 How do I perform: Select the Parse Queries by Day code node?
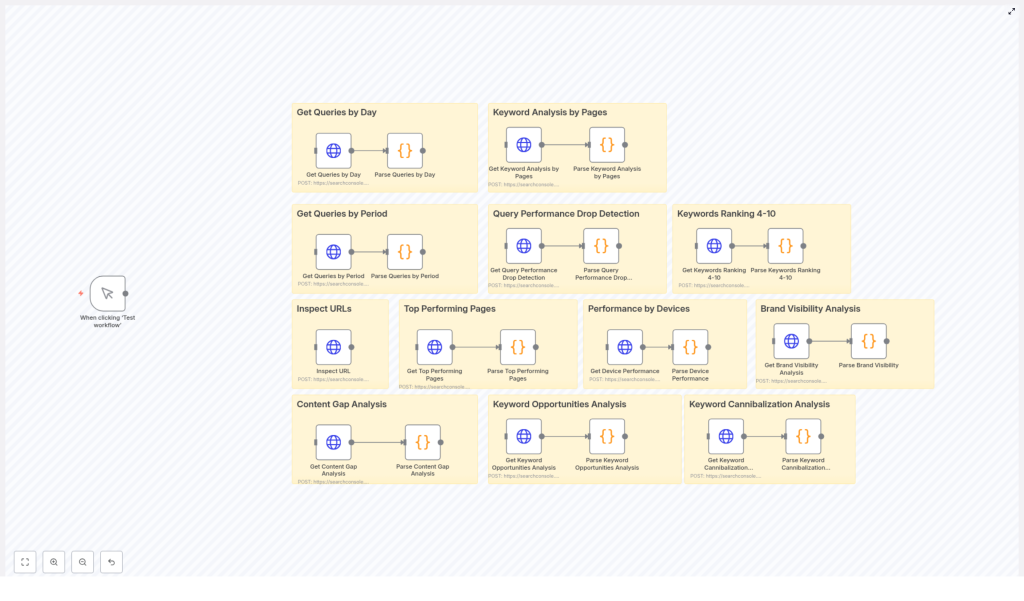click(x=406, y=150)
